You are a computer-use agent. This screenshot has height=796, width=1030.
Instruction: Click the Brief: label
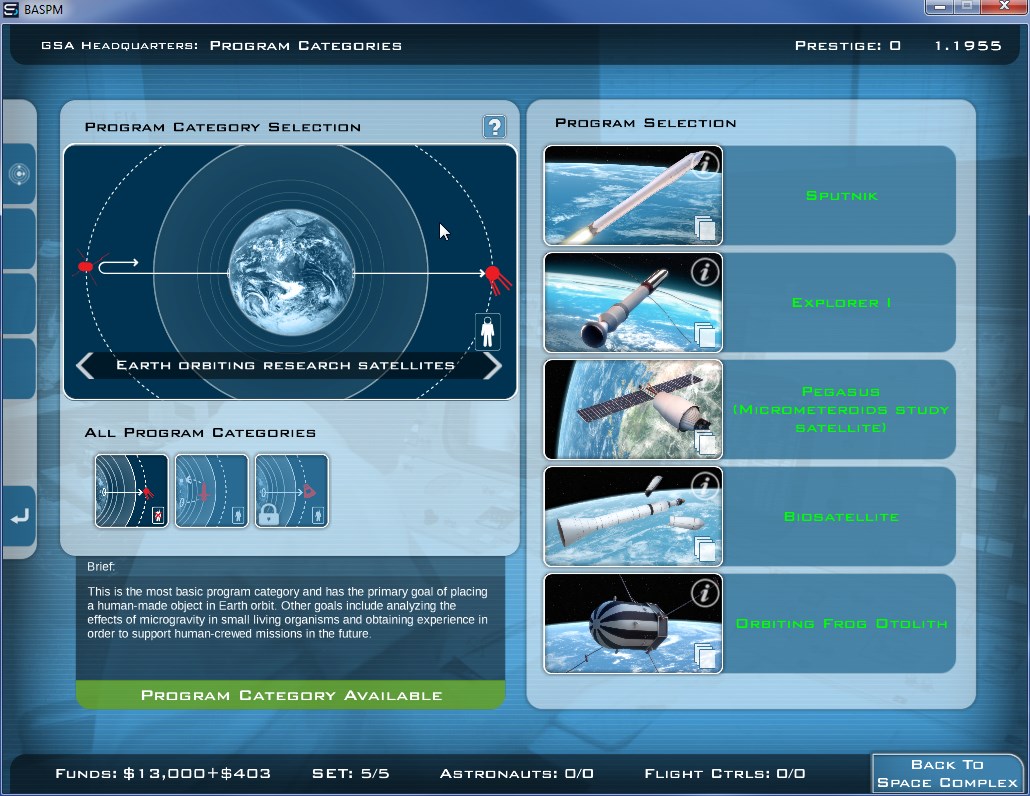pyautogui.click(x=101, y=566)
